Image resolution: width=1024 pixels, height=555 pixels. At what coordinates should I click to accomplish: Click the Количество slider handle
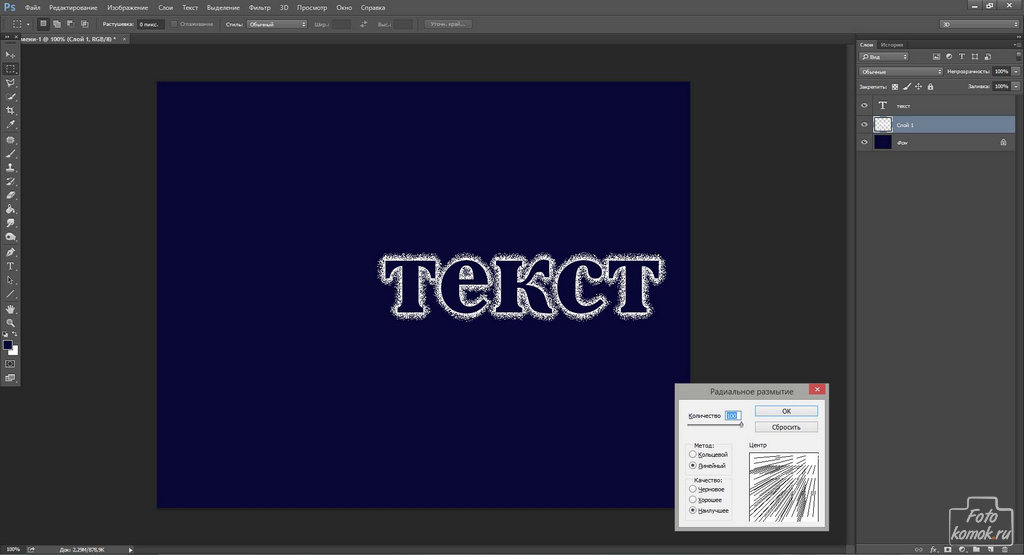[x=741, y=425]
